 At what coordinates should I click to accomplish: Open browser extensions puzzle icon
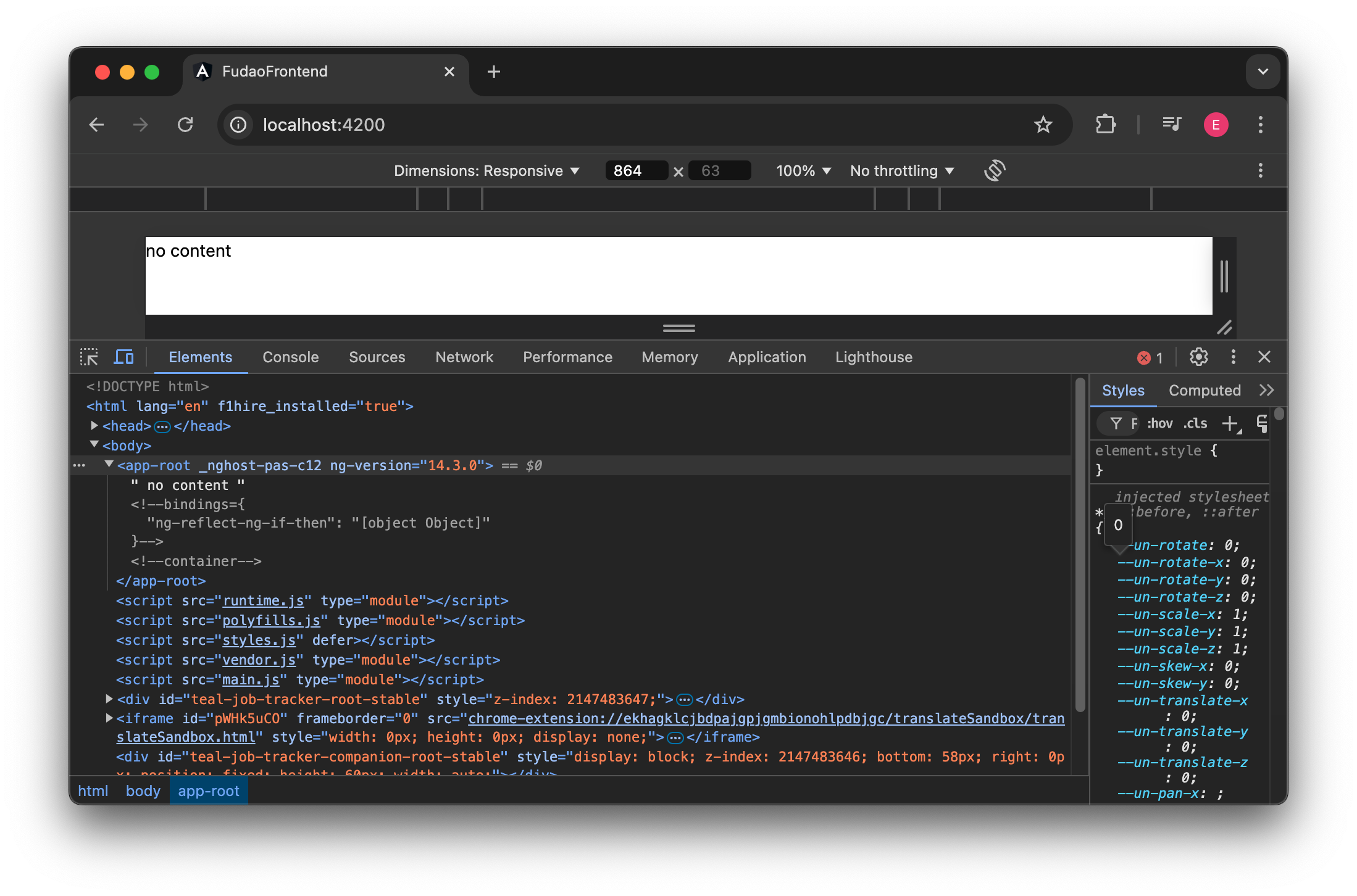1104,124
